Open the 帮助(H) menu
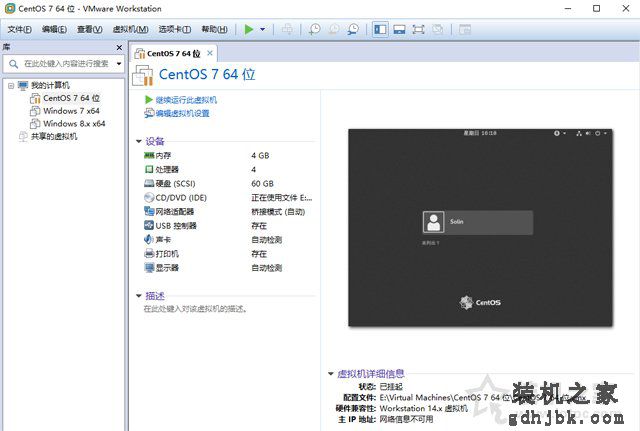Image resolution: width=640 pixels, height=431 pixels. 214,29
